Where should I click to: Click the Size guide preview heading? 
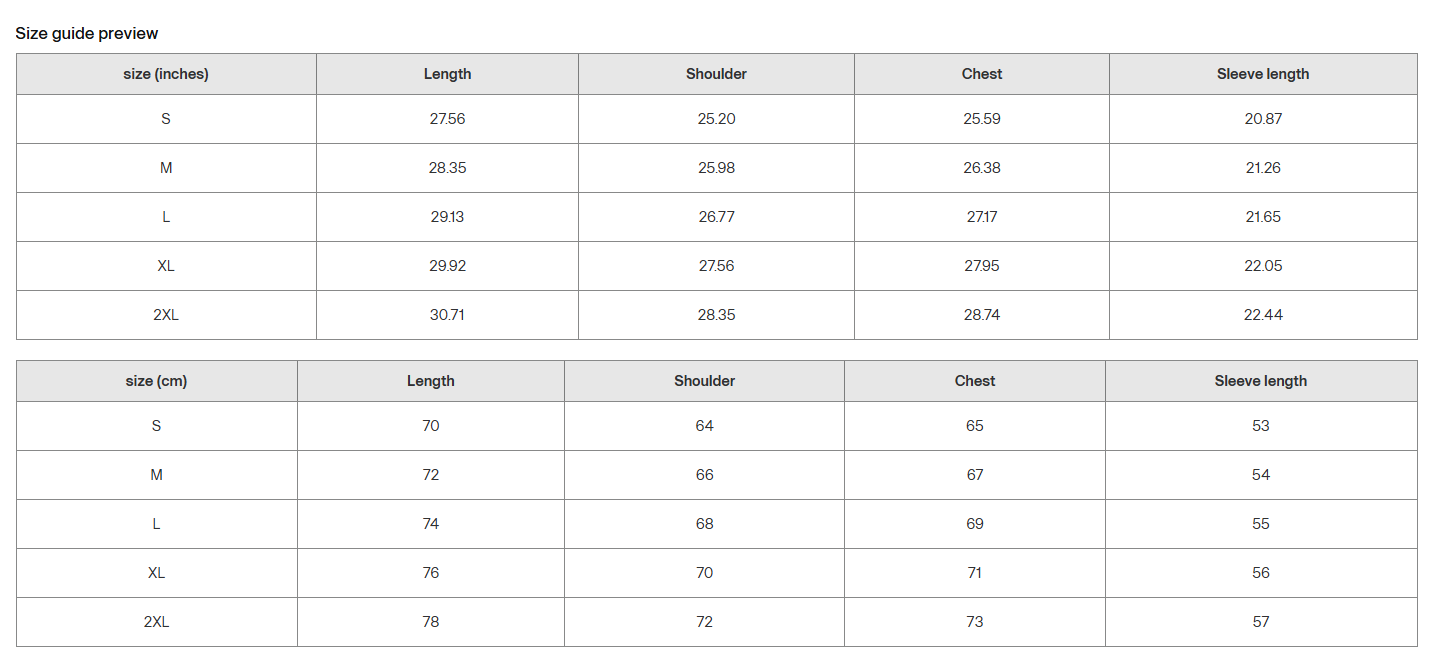(x=87, y=34)
